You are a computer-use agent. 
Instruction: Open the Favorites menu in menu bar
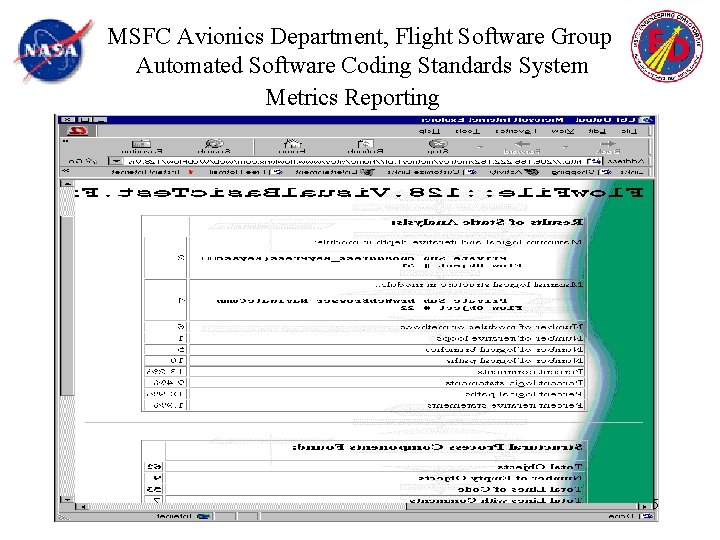pyautogui.click(x=515, y=131)
